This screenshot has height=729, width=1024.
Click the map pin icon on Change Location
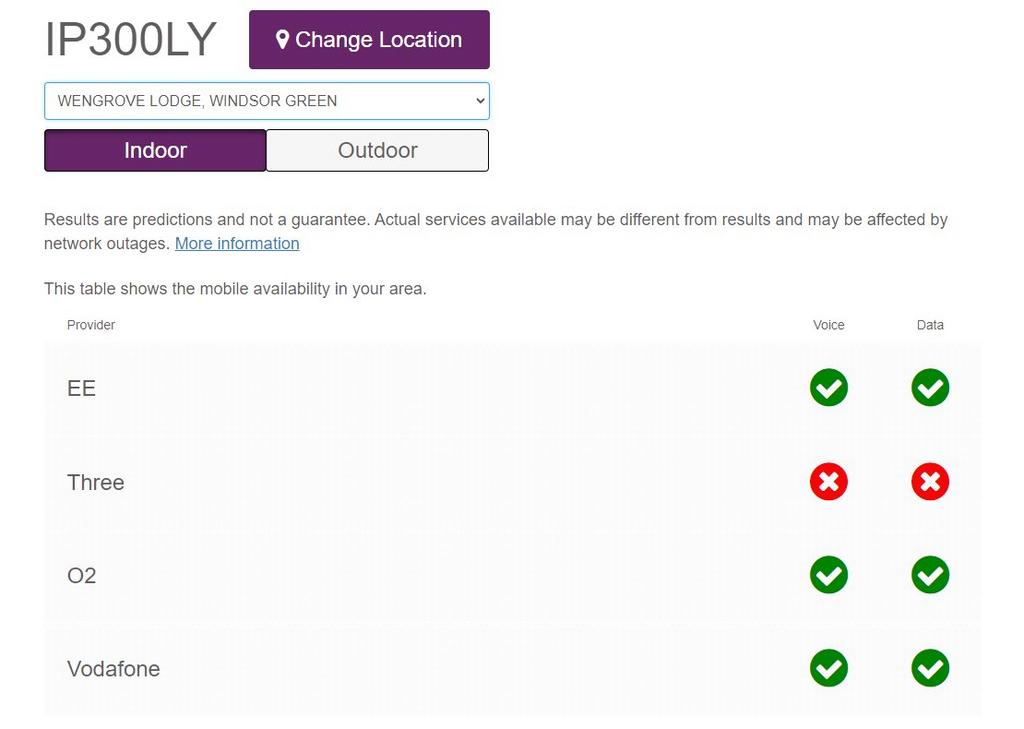(x=282, y=40)
